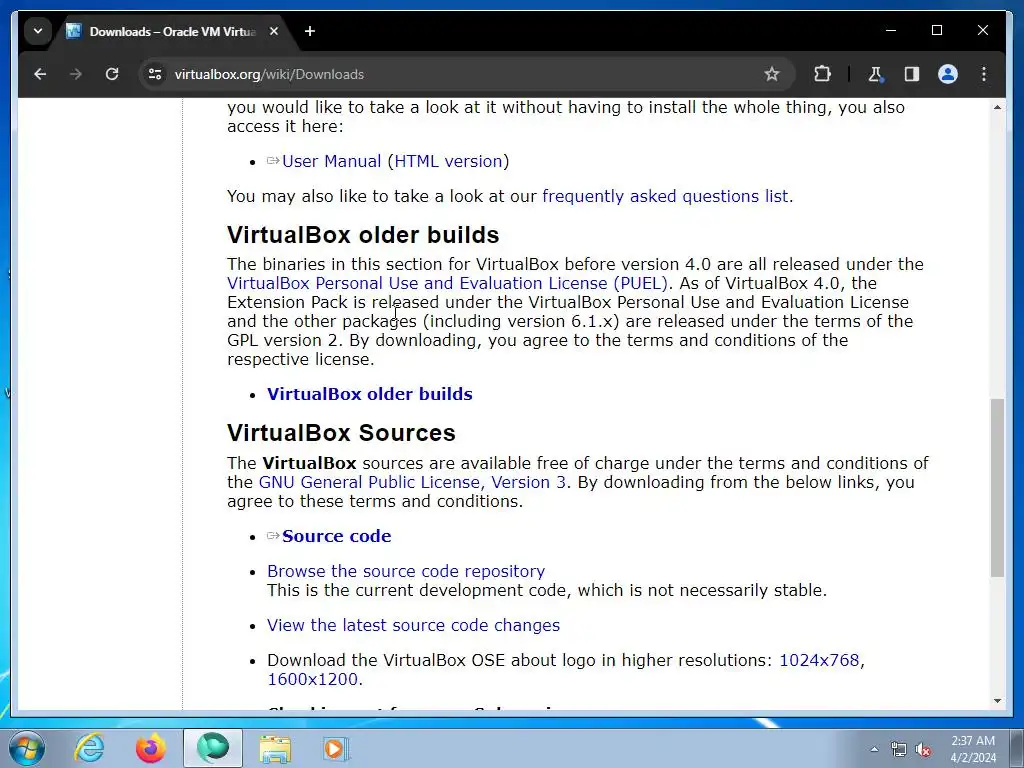Click the scrollbar up arrow
Image resolution: width=1024 pixels, height=768 pixels.
[x=997, y=107]
